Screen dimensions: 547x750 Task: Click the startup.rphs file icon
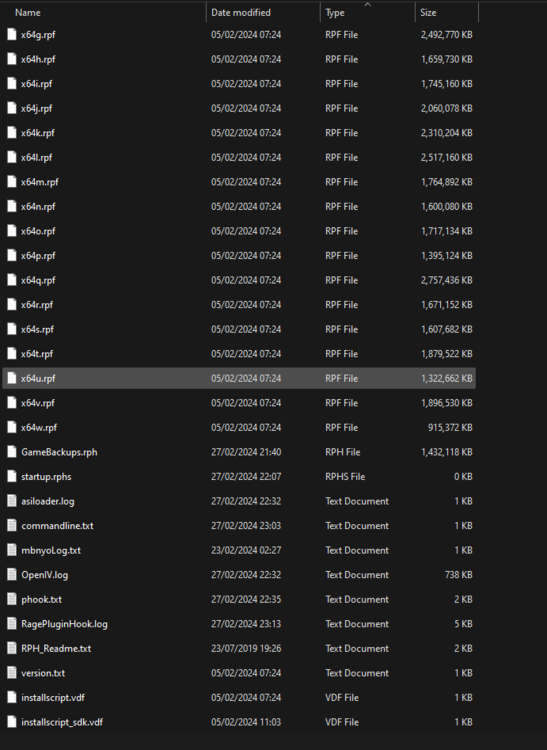12,476
